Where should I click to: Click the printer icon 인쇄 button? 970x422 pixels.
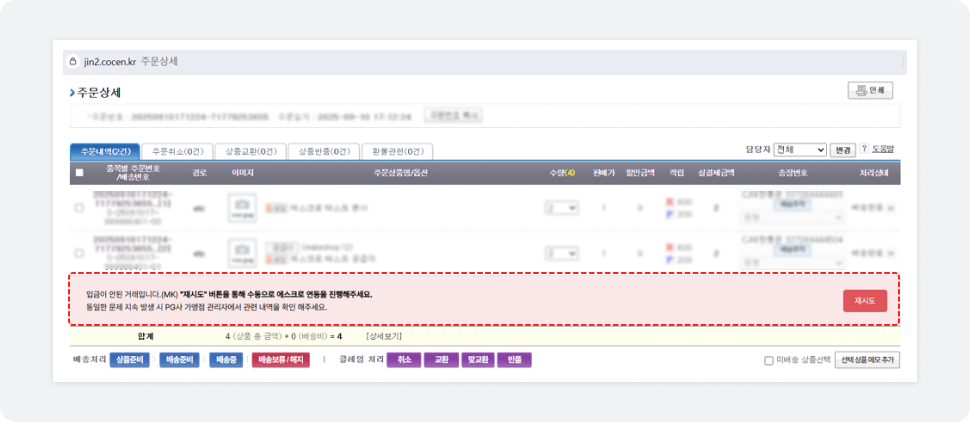pos(869,91)
